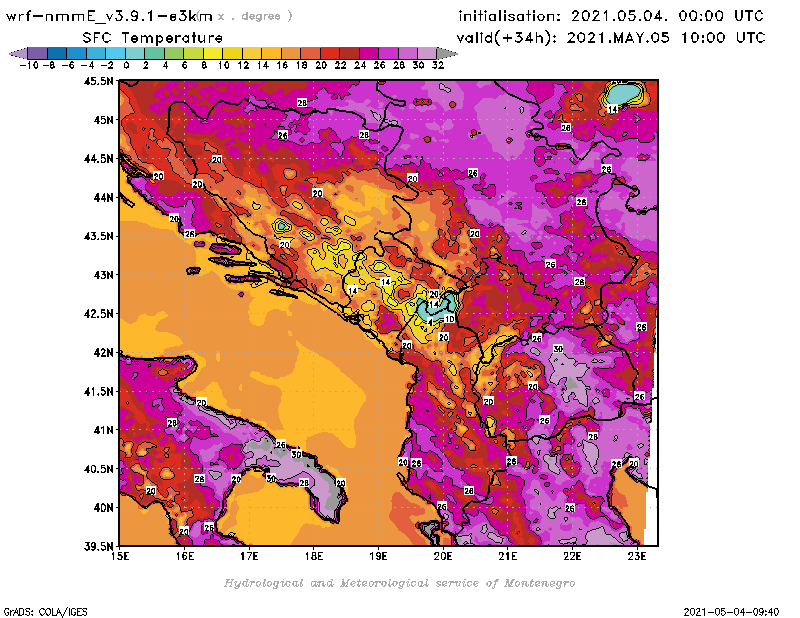The width and height of the screenshot is (800, 618).
Task: Pick the blue swatch between -6 and -4
Action: pyautogui.click(x=77, y=53)
